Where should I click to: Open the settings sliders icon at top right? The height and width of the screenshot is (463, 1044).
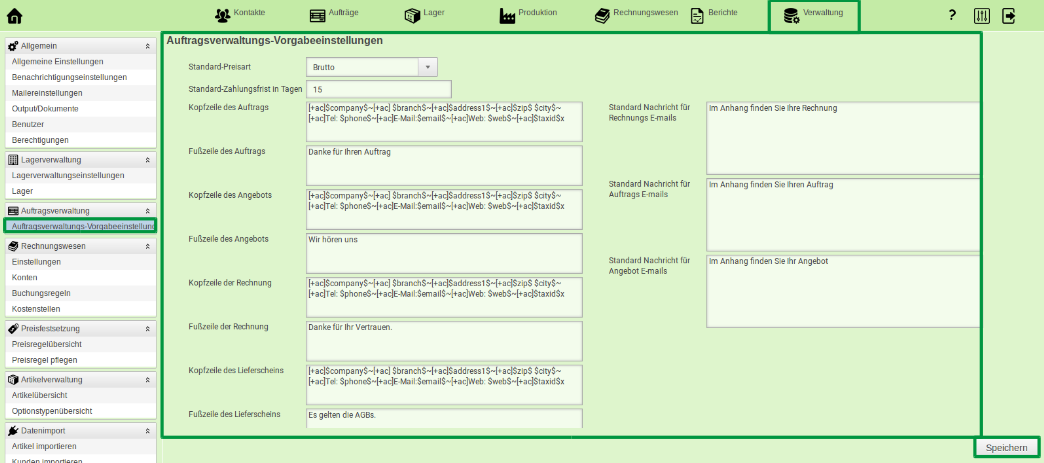click(981, 16)
